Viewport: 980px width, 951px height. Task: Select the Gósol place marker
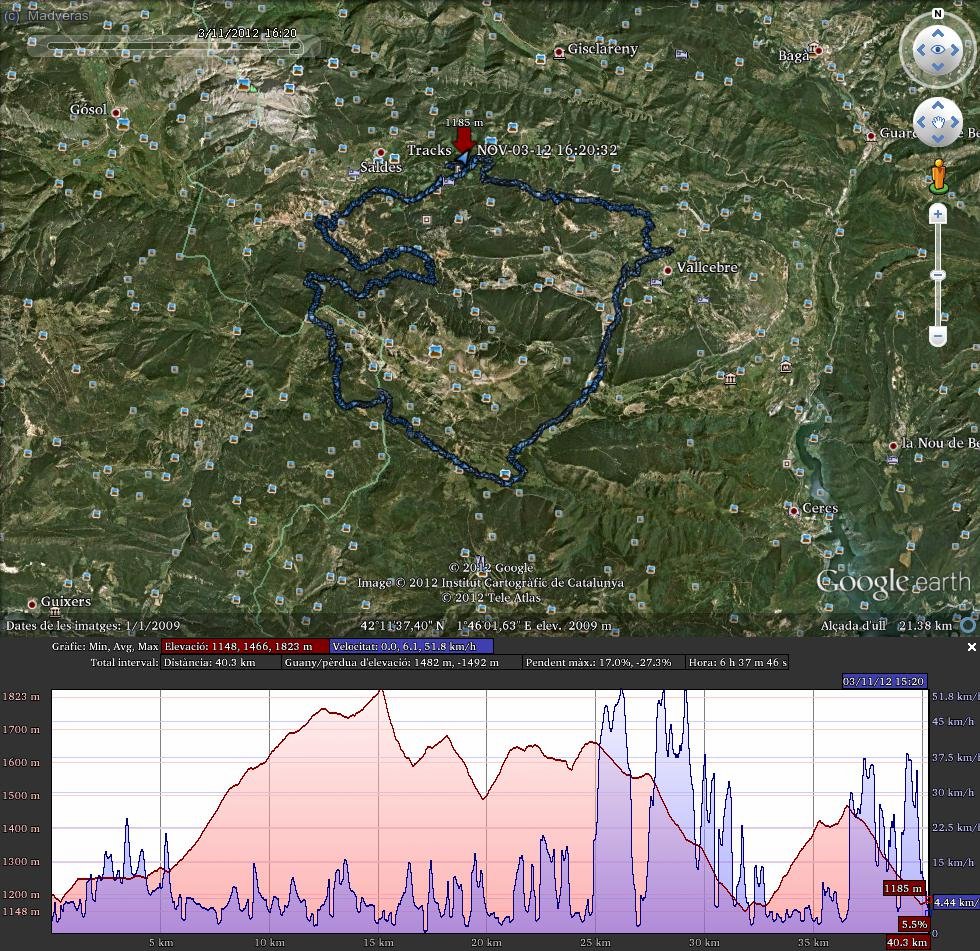click(x=116, y=113)
